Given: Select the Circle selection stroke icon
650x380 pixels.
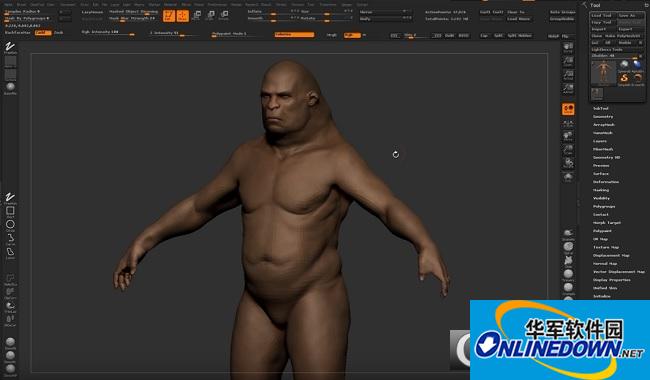Looking at the screenshot, I should tap(10, 225).
